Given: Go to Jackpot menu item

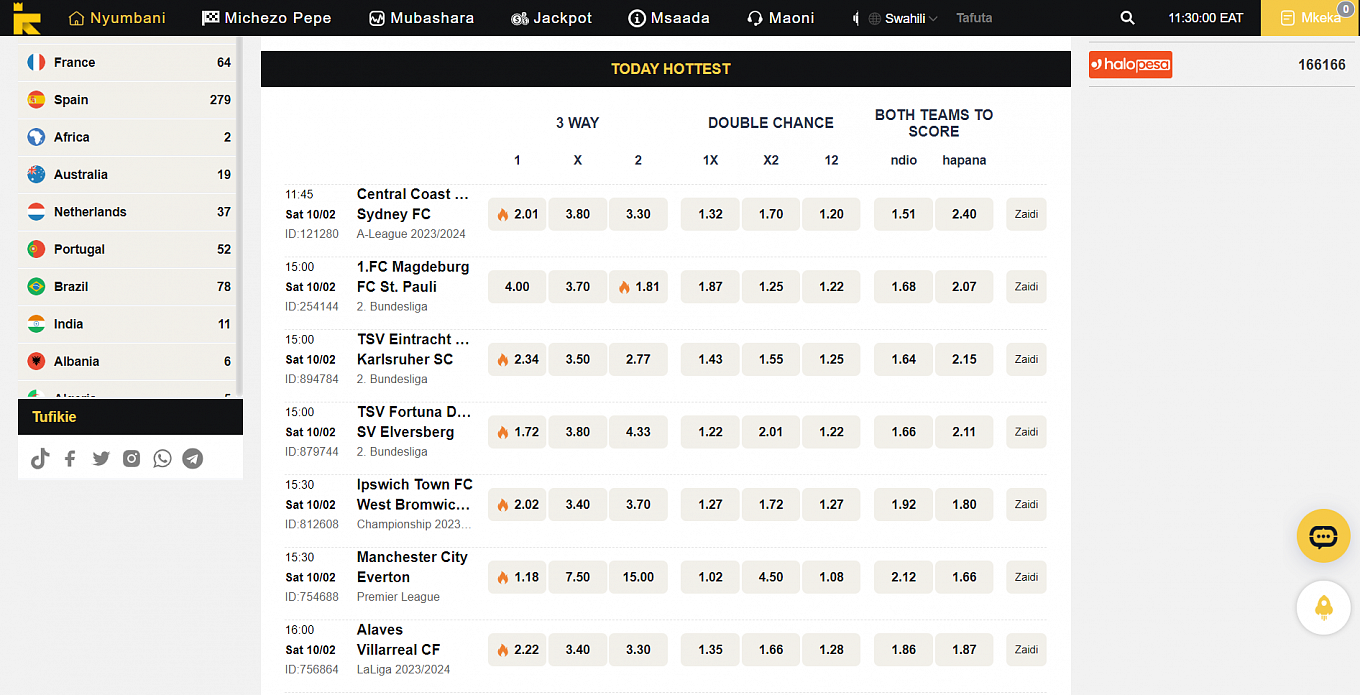Looking at the screenshot, I should click(x=551, y=18).
